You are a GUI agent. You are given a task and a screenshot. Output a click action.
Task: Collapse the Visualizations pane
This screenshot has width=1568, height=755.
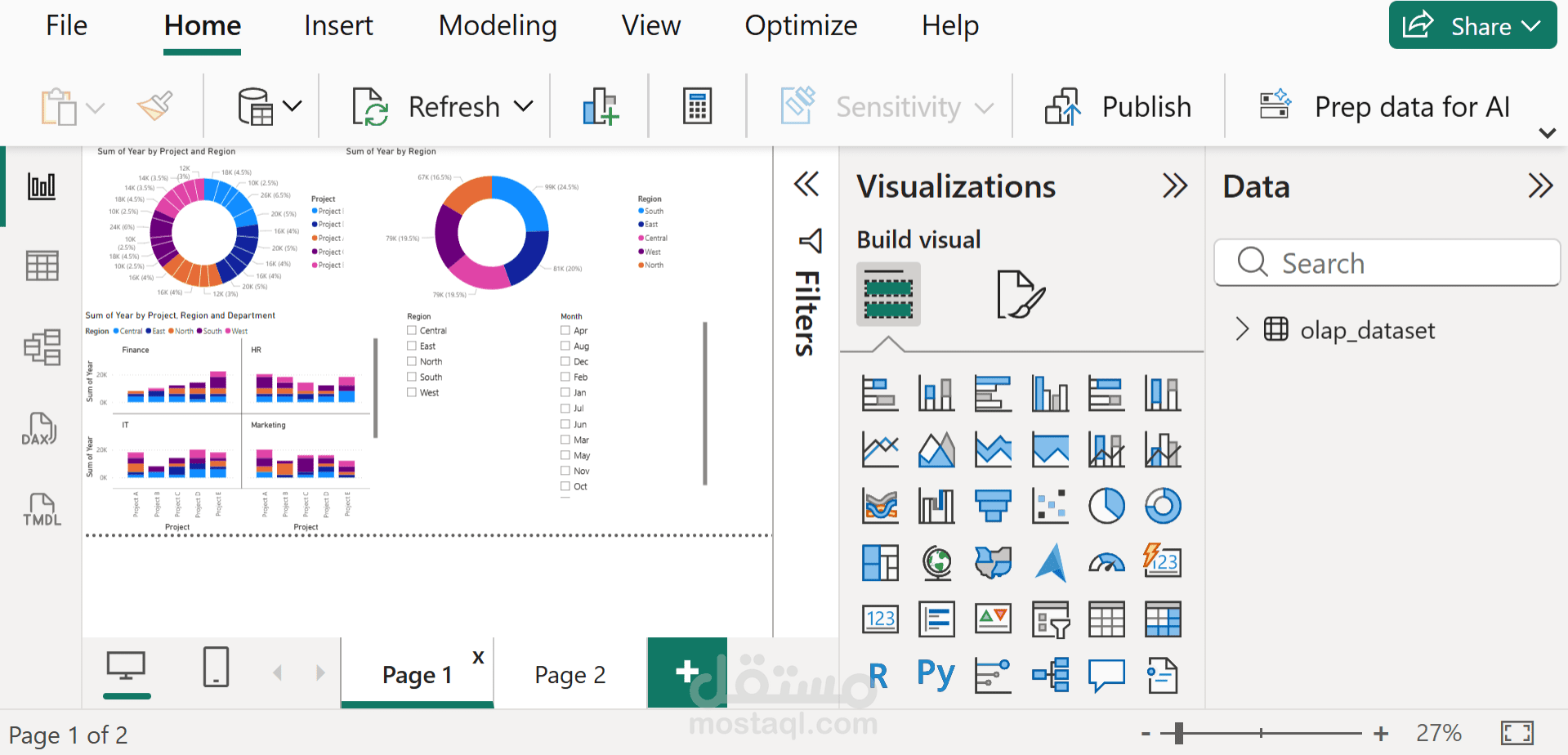click(1174, 186)
